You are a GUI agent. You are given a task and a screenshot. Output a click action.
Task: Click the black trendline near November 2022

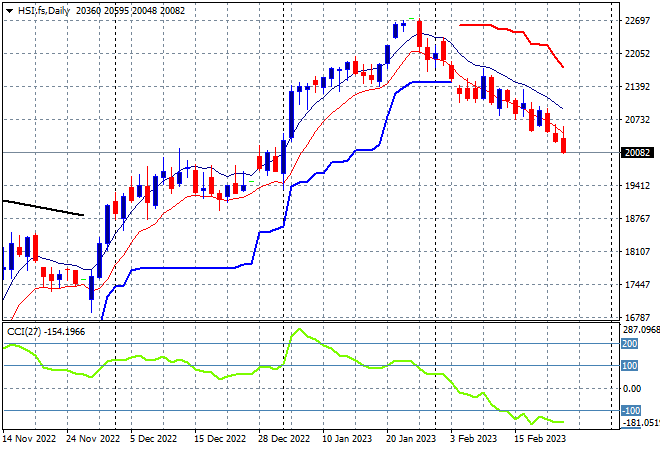point(43,208)
